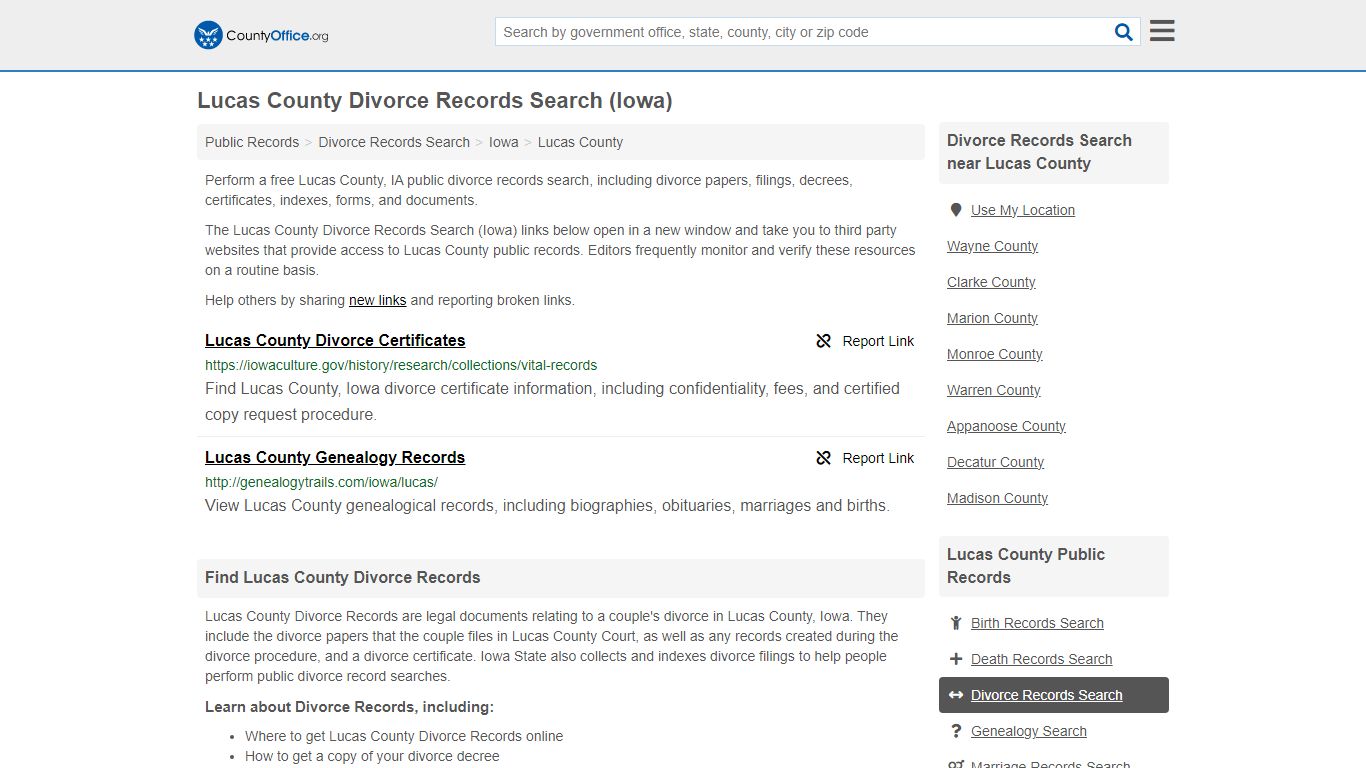Viewport: 1366px width, 768px height.
Task: Open Warren County divorce records
Action: click(993, 390)
